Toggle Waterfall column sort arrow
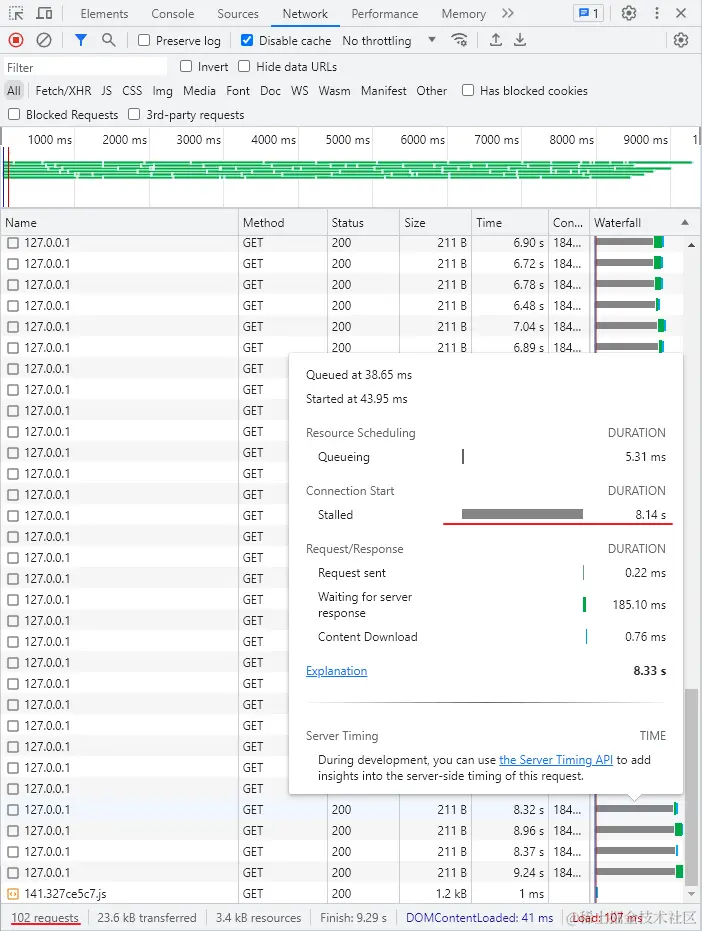Image resolution: width=702 pixels, height=931 pixels. (685, 223)
